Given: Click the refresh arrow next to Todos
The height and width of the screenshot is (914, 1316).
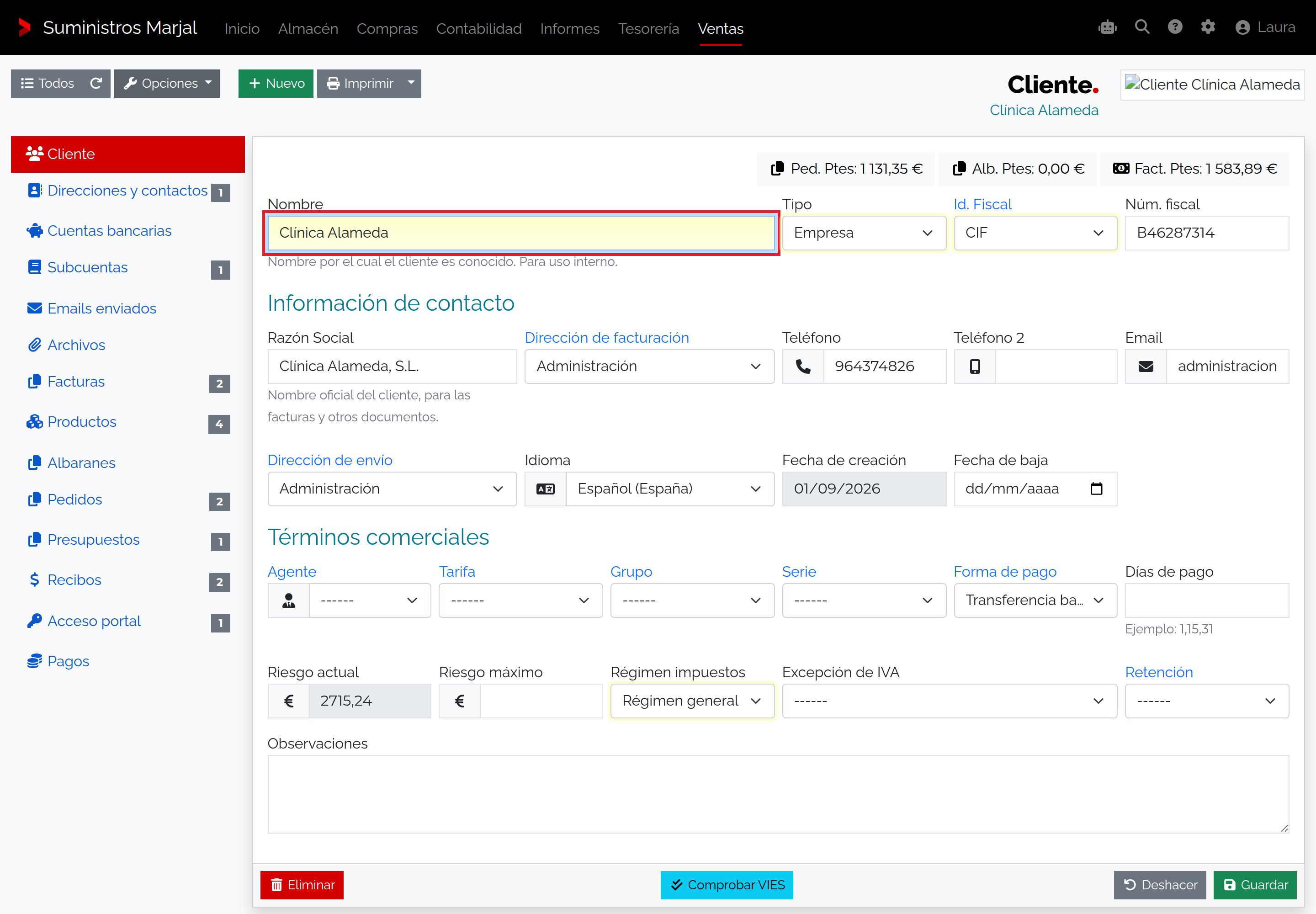Looking at the screenshot, I should [96, 83].
